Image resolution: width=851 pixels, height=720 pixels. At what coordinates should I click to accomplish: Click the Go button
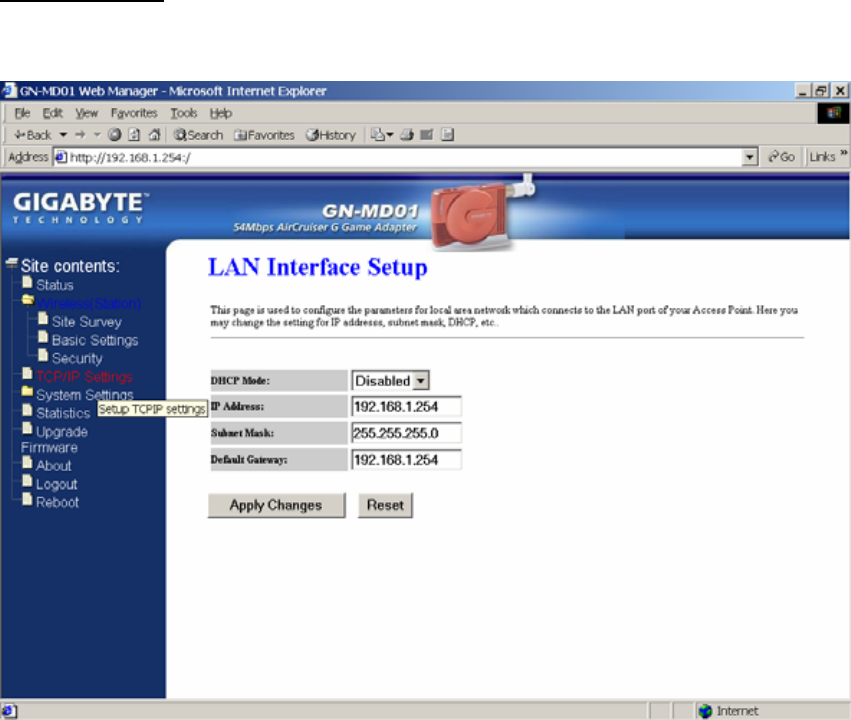(x=782, y=157)
